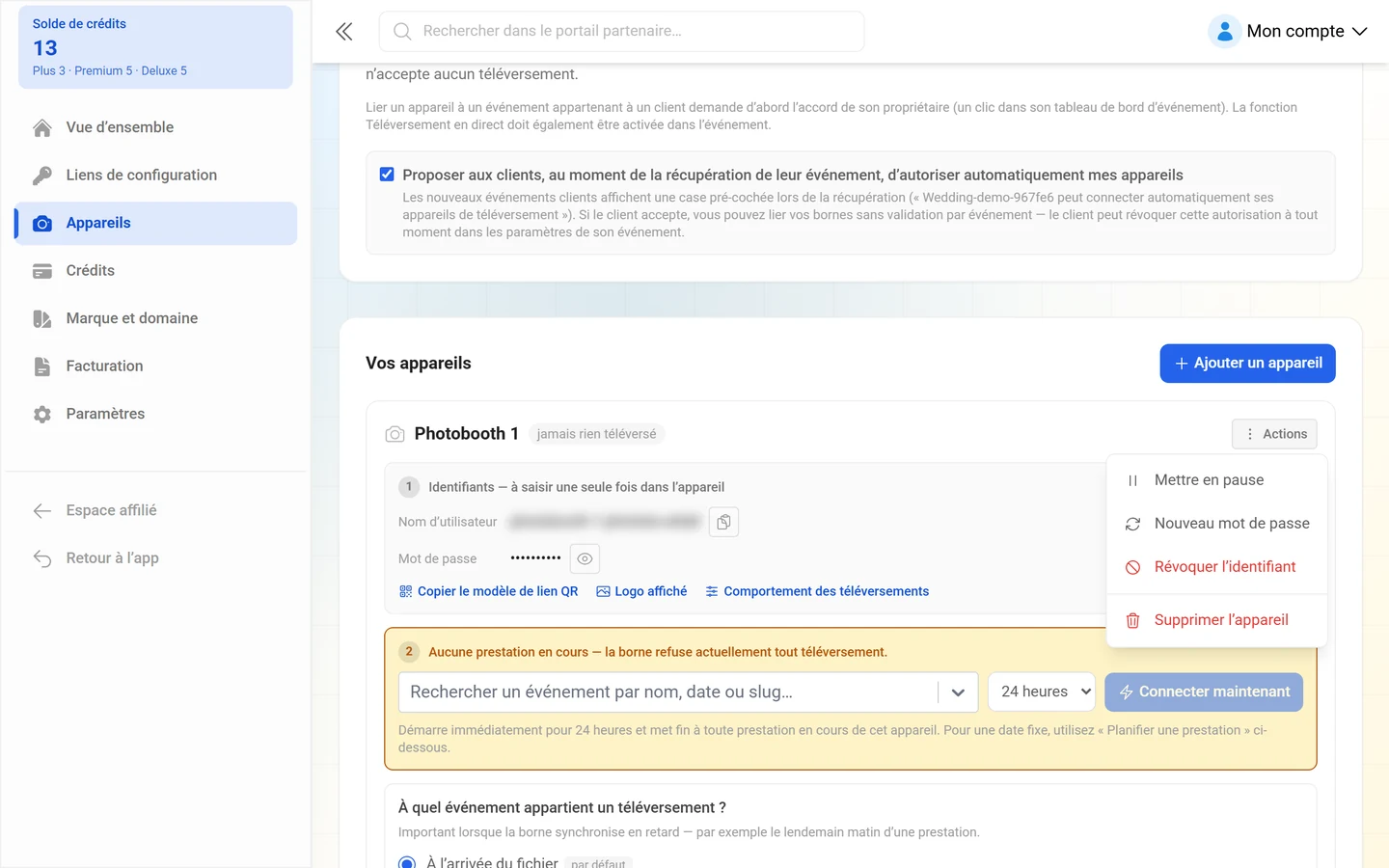Click the card icon beside Crédits
1389x868 pixels.
42,271
